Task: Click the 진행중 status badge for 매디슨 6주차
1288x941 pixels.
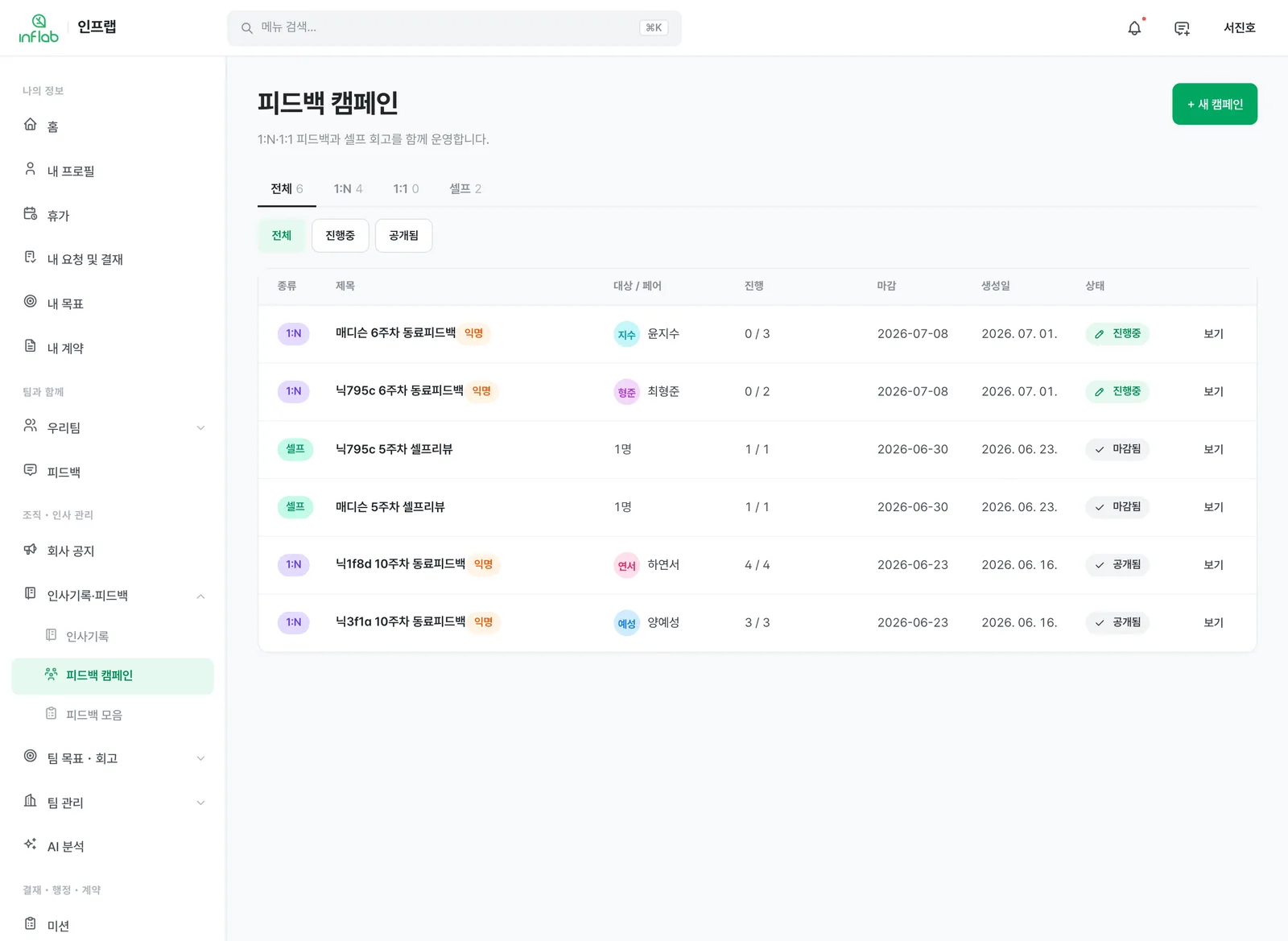Action: [x=1117, y=334]
